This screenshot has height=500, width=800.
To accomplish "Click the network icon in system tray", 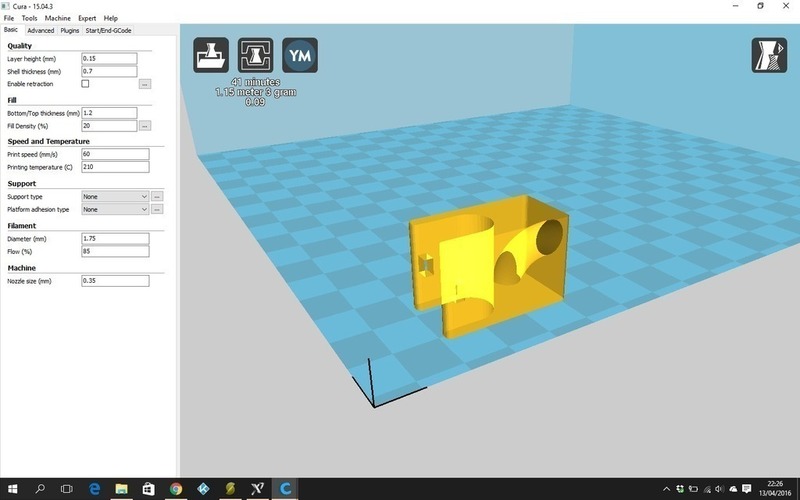I will [707, 489].
